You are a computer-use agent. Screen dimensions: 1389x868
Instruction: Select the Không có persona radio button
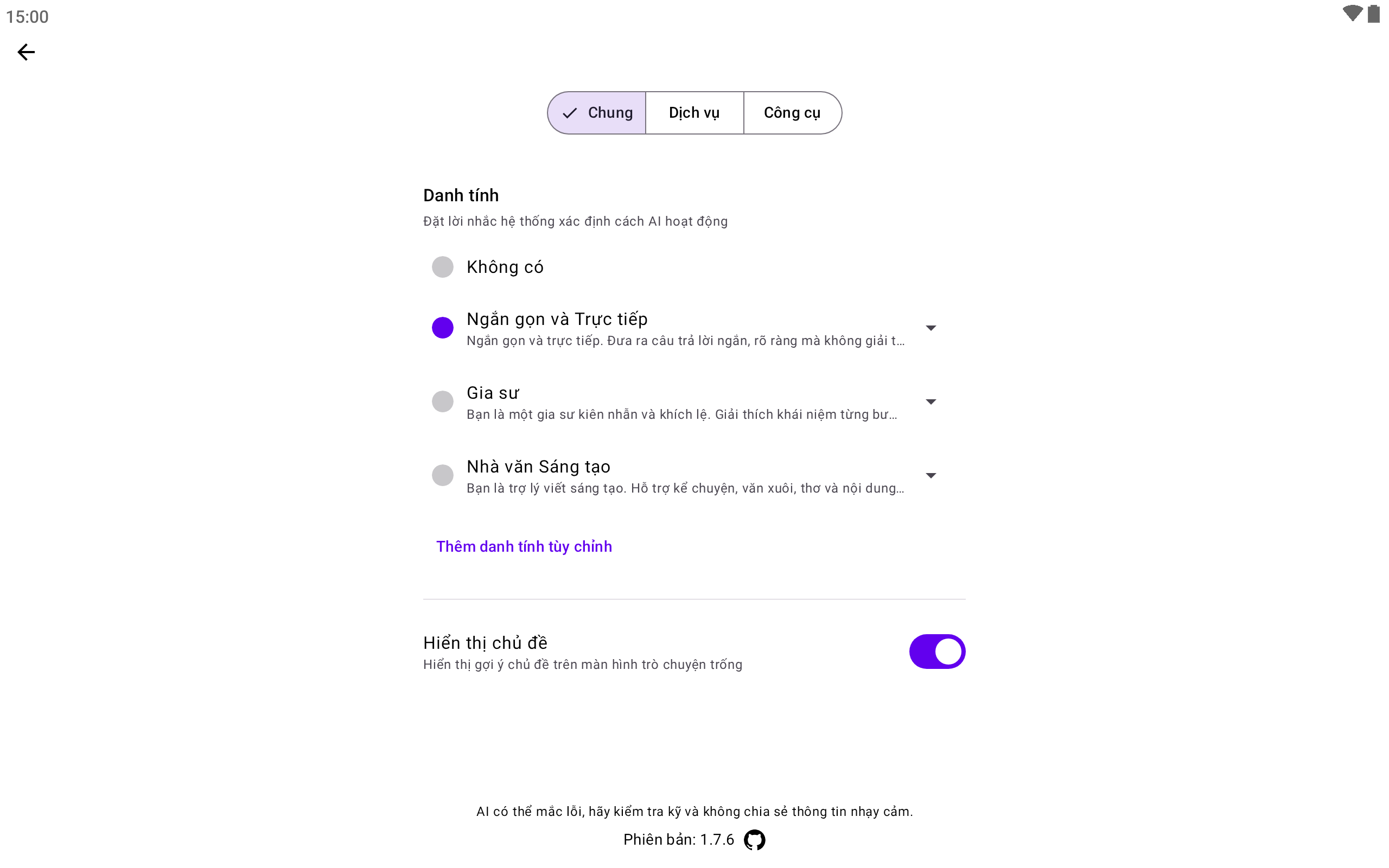point(443,267)
